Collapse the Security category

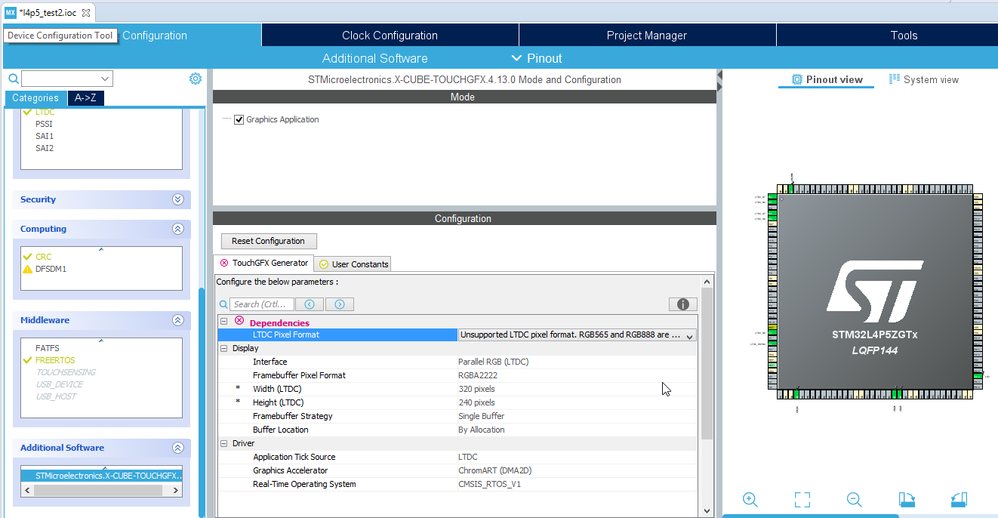point(178,199)
